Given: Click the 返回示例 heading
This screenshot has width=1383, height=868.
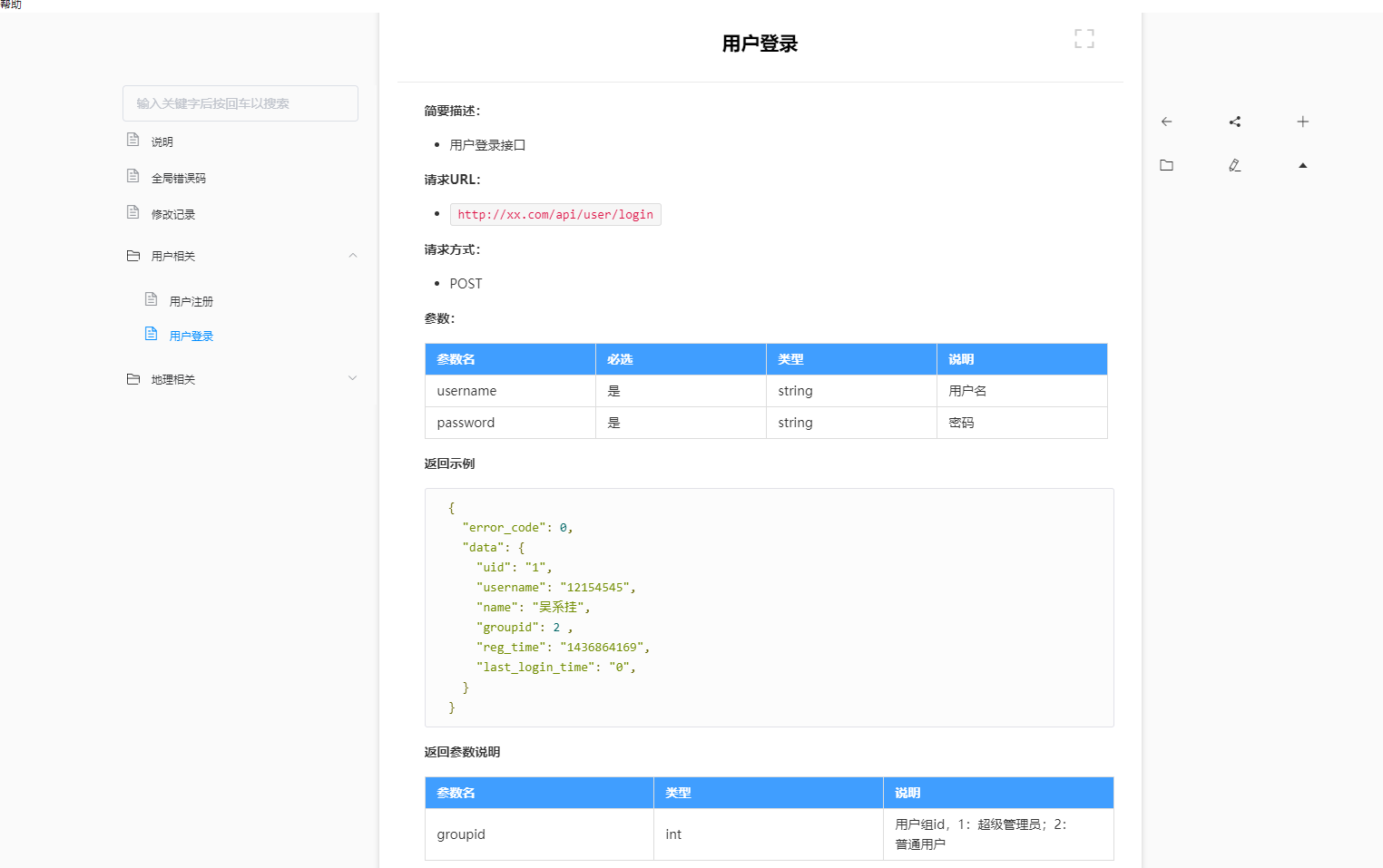Looking at the screenshot, I should [x=449, y=463].
